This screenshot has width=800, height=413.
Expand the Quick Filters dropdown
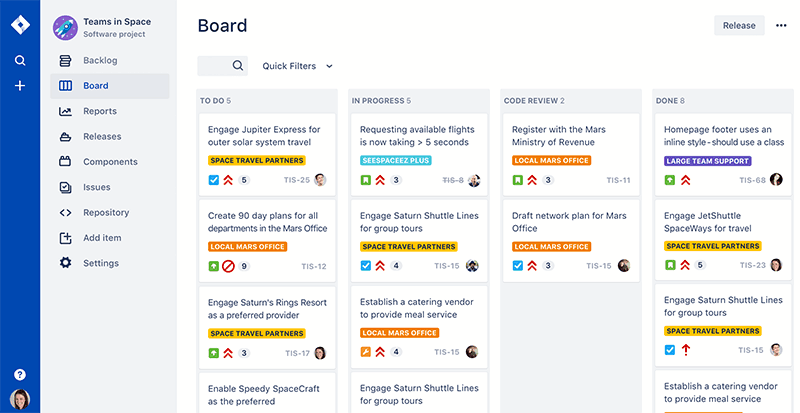coord(297,66)
